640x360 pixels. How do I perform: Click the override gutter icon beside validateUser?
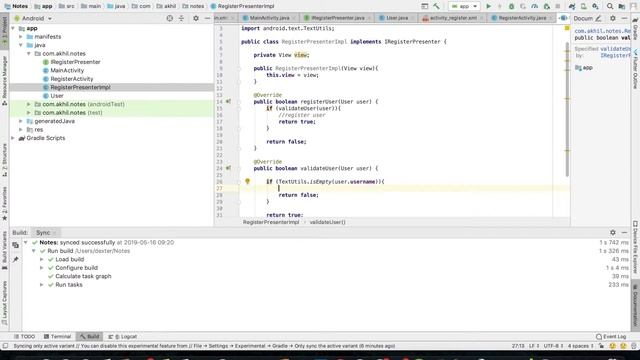[229, 168]
